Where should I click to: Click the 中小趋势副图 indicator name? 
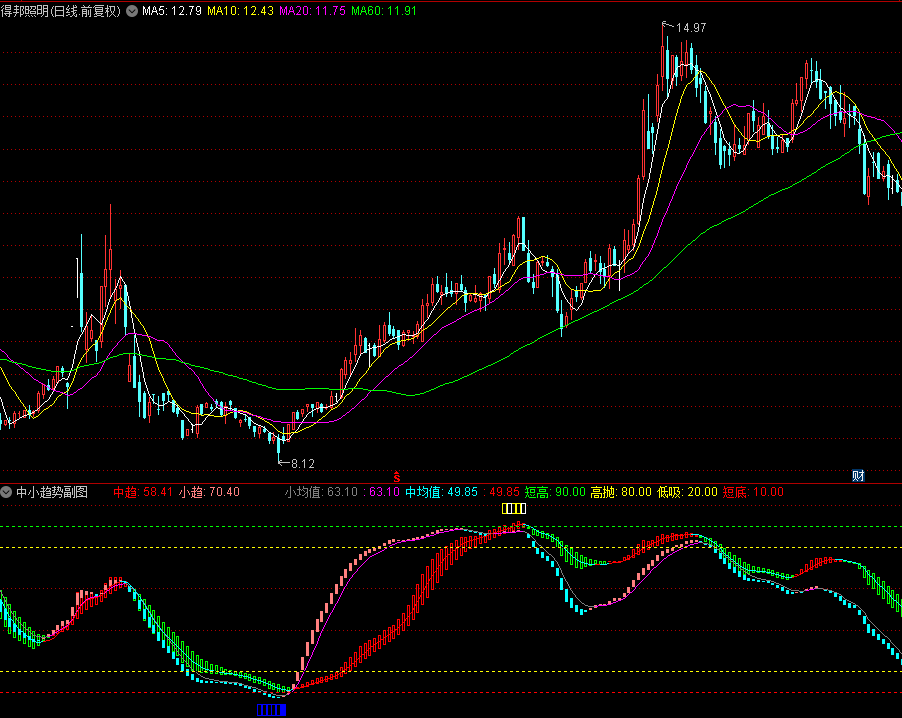(52, 492)
